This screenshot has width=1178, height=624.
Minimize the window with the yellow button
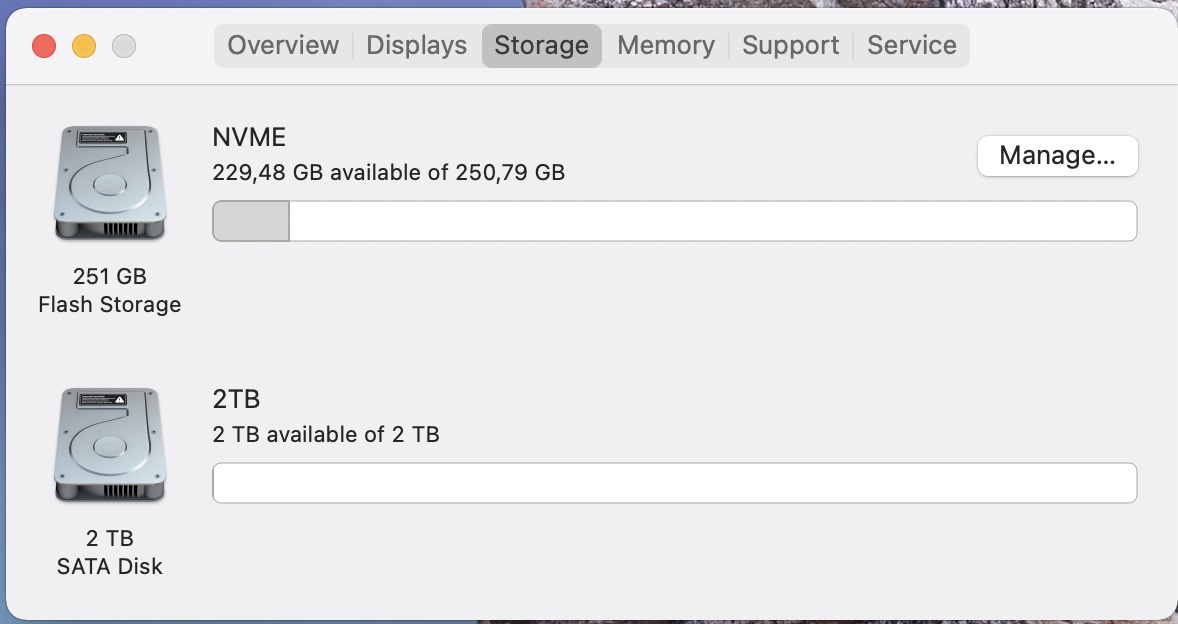pyautogui.click(x=84, y=46)
